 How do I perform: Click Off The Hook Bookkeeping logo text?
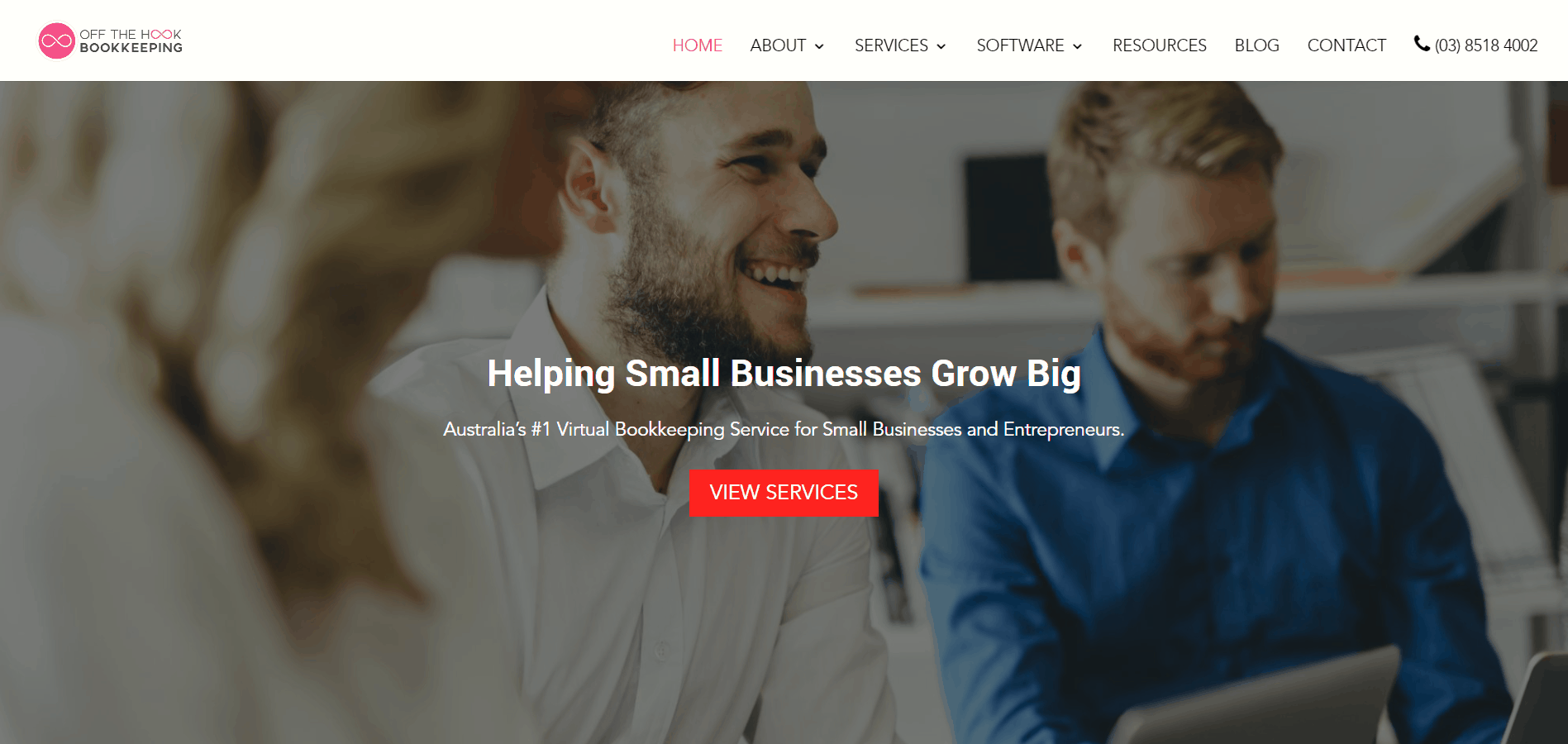131,41
